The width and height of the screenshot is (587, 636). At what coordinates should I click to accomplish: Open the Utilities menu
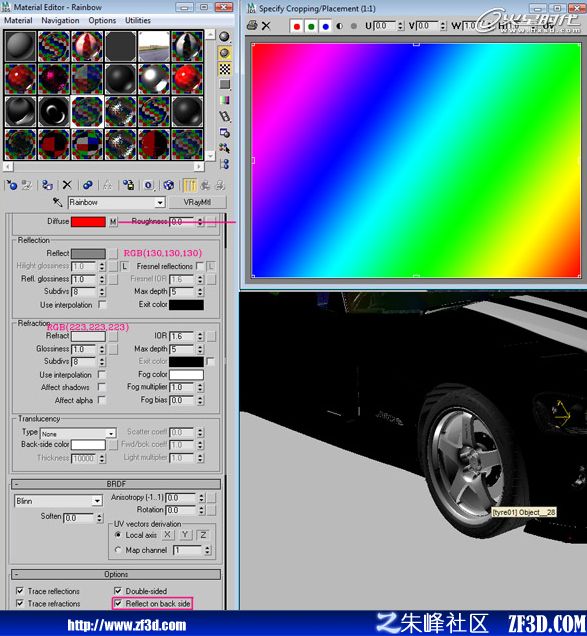138,20
